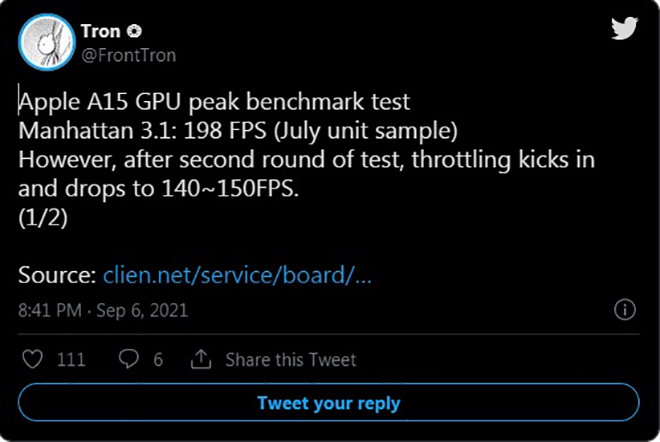Open the 8:41 PM Sep 6, 2021 timestamp
This screenshot has height=442, width=660.
tap(103, 310)
